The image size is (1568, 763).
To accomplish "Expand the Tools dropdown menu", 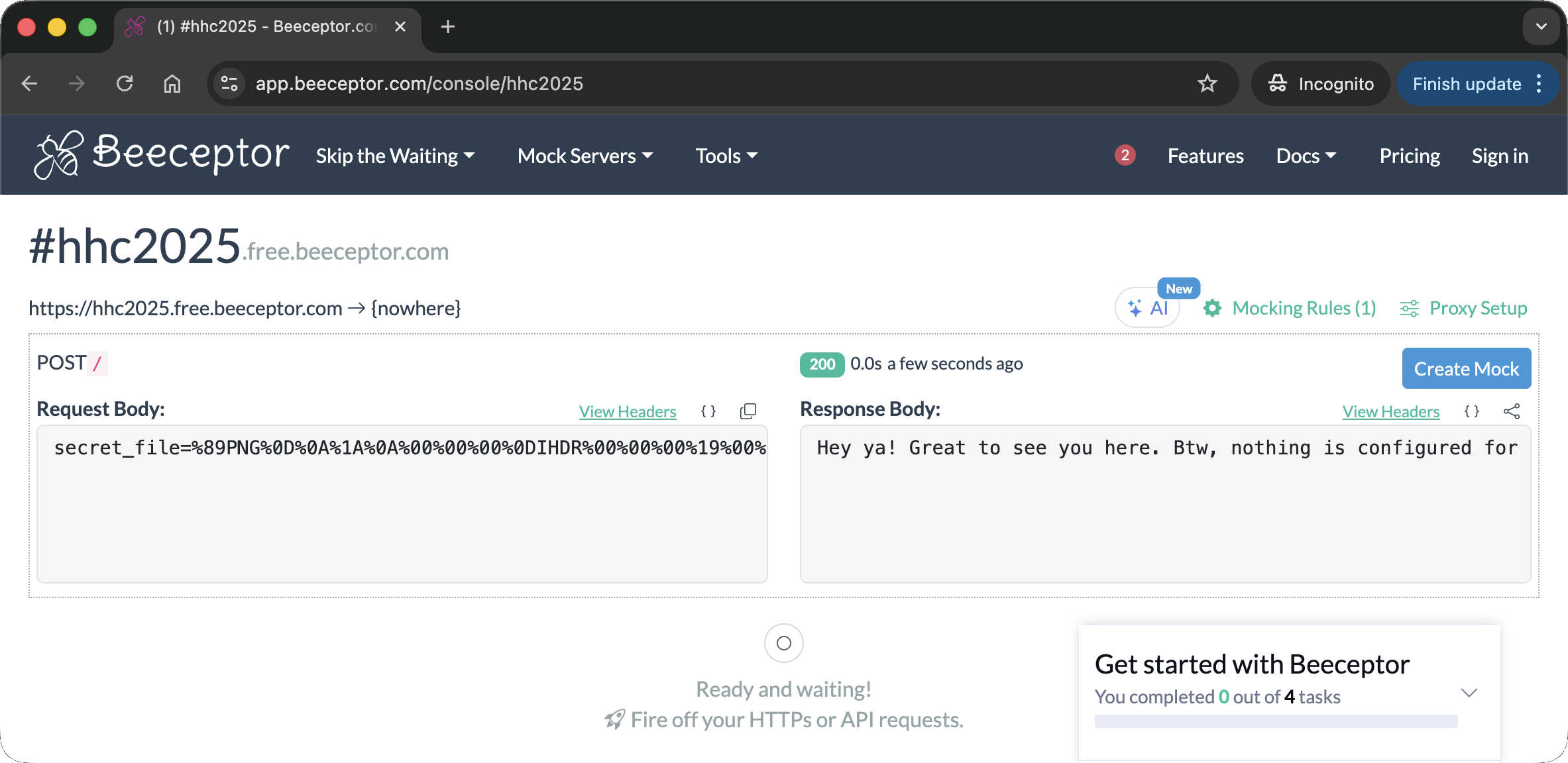I will click(726, 156).
